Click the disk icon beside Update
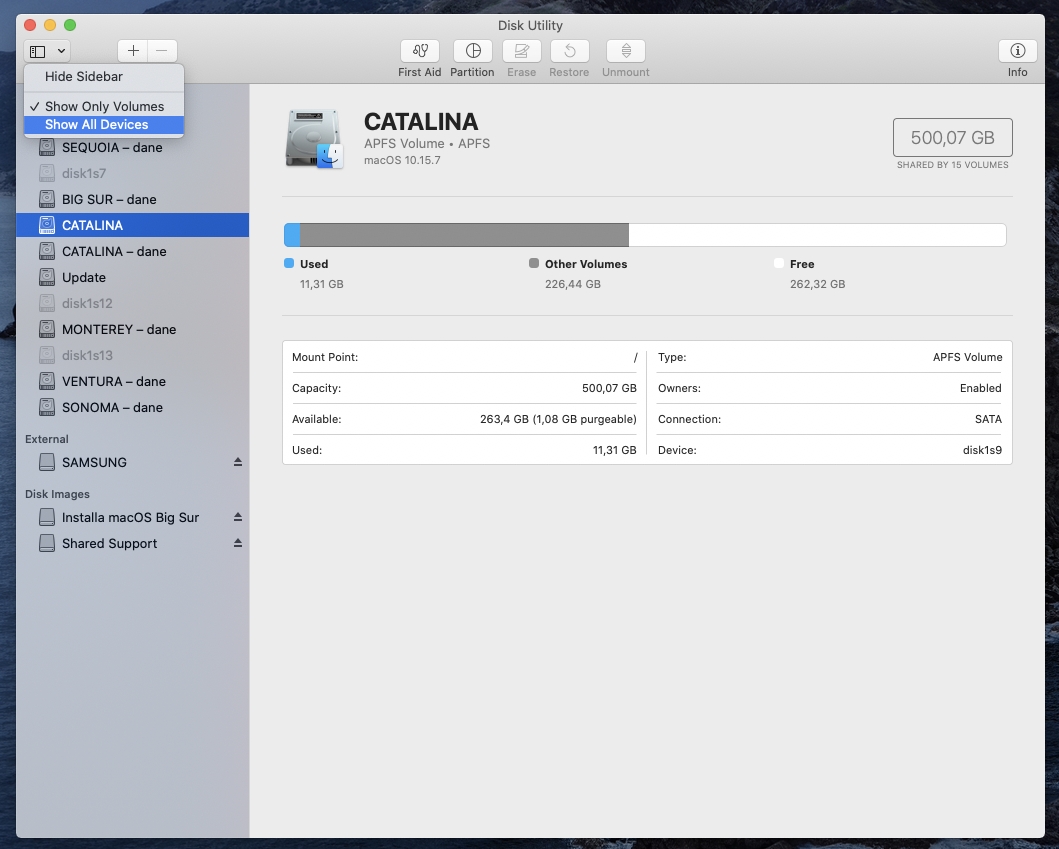This screenshot has height=849, width=1059. [x=47, y=277]
